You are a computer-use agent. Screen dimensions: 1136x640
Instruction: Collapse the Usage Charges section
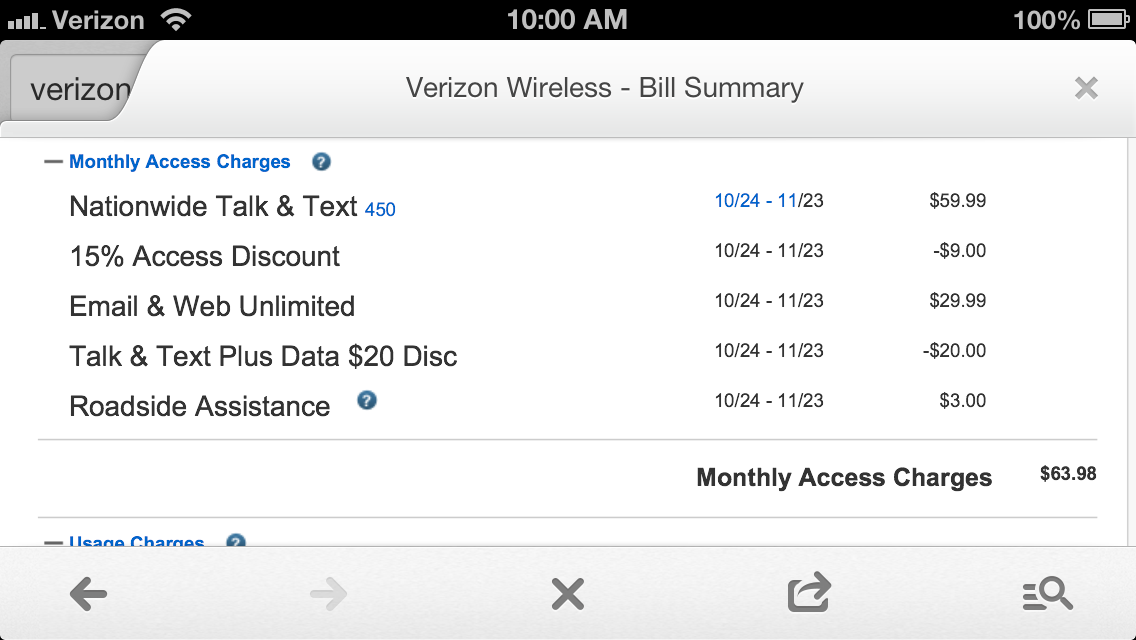pyautogui.click(x=53, y=542)
